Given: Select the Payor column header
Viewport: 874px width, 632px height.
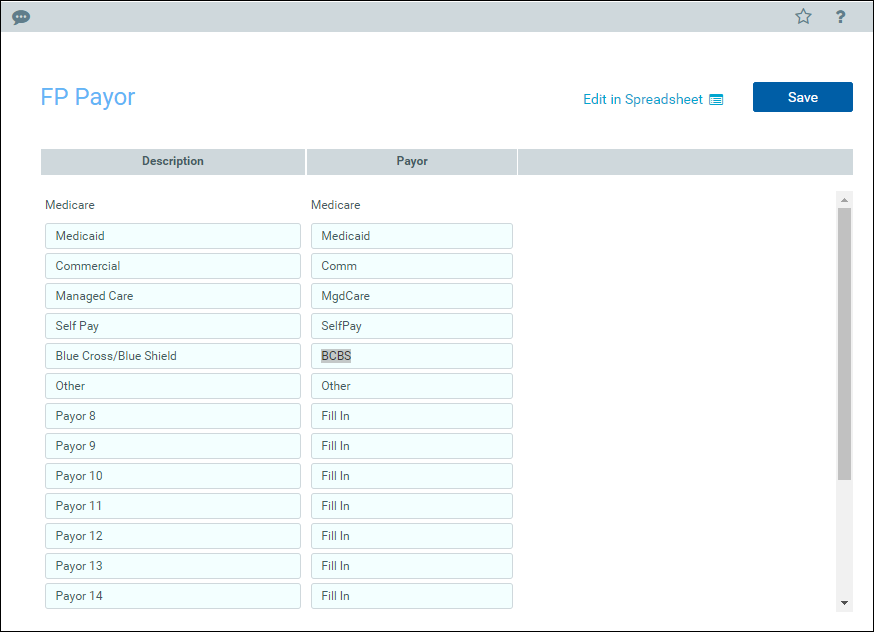Looking at the screenshot, I should pyautogui.click(x=412, y=162).
